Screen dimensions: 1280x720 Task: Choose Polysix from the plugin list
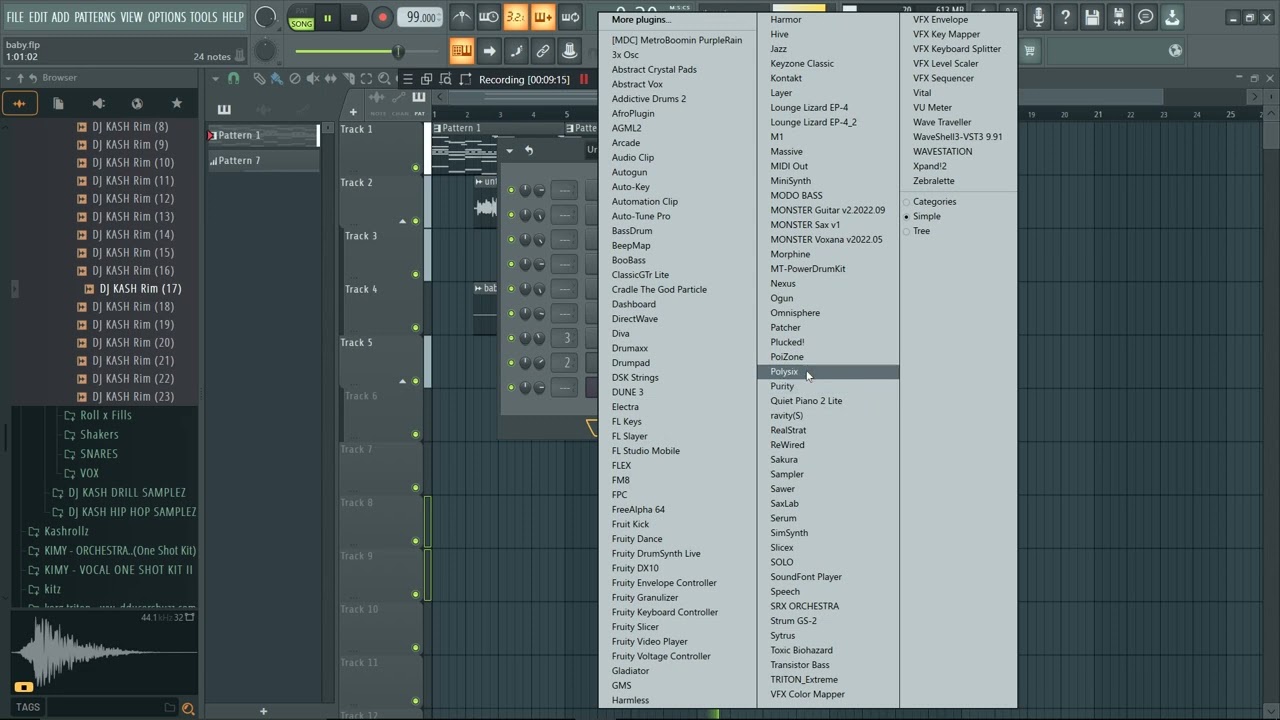[x=828, y=372]
